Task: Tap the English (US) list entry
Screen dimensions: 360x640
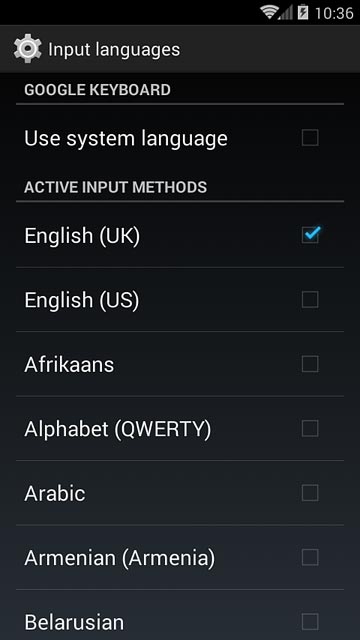Action: click(x=180, y=300)
